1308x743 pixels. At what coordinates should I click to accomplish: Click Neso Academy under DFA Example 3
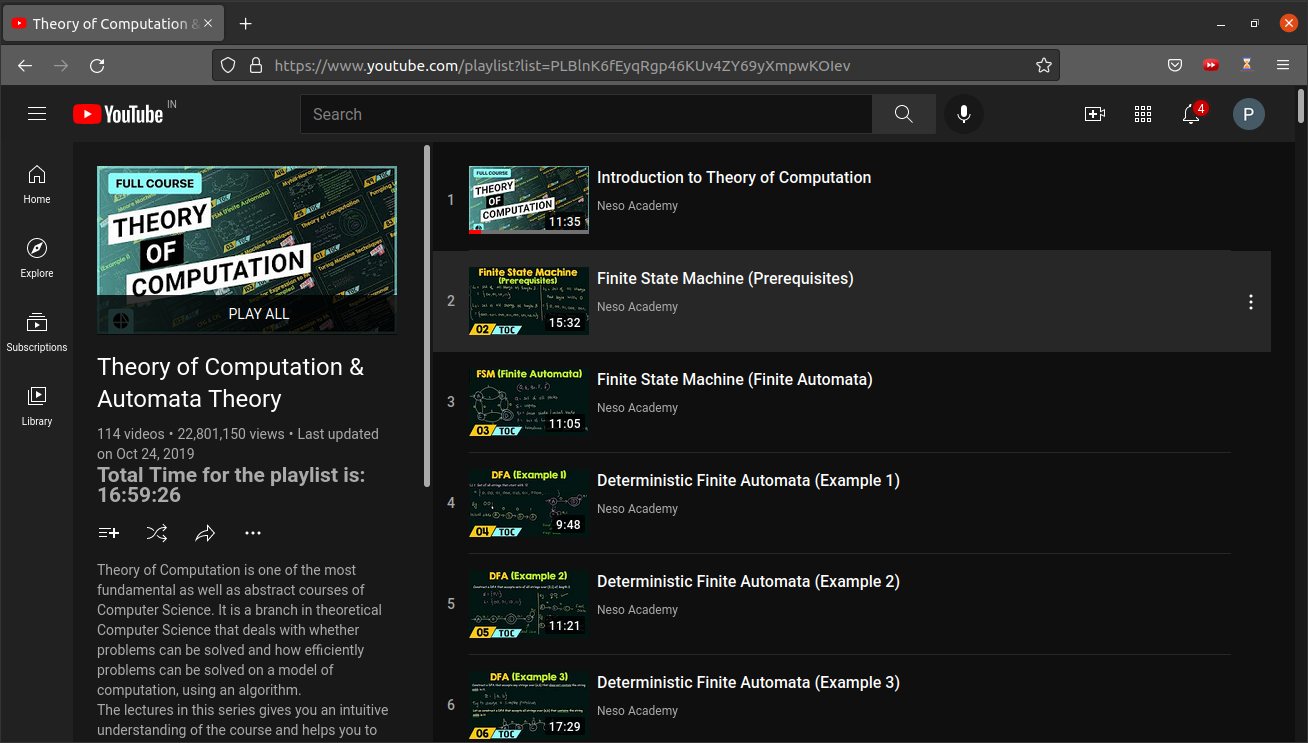pyautogui.click(x=637, y=711)
